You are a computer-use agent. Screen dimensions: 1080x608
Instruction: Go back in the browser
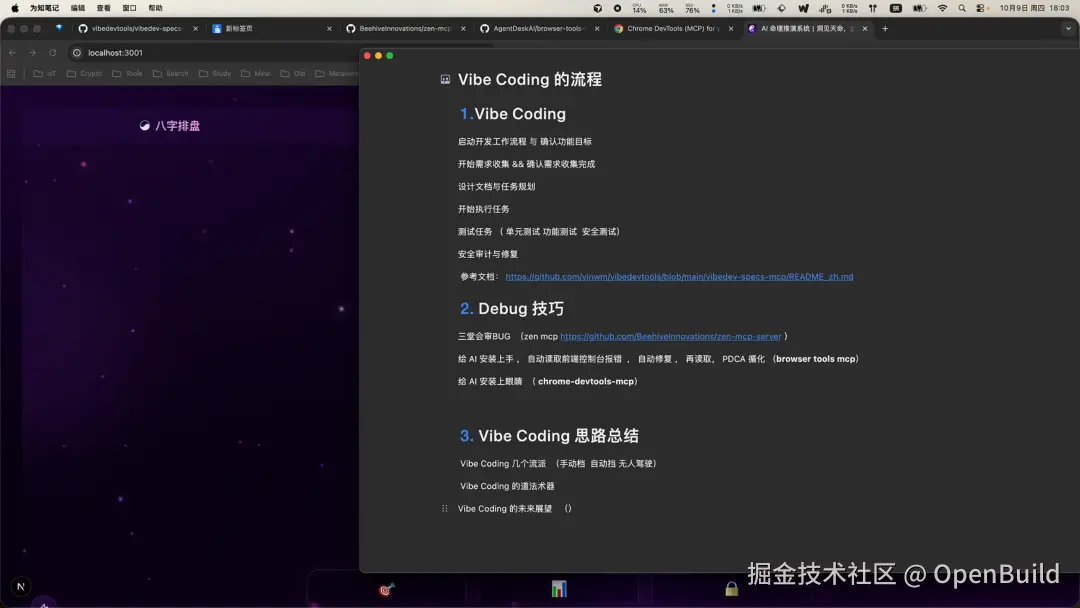(12, 53)
